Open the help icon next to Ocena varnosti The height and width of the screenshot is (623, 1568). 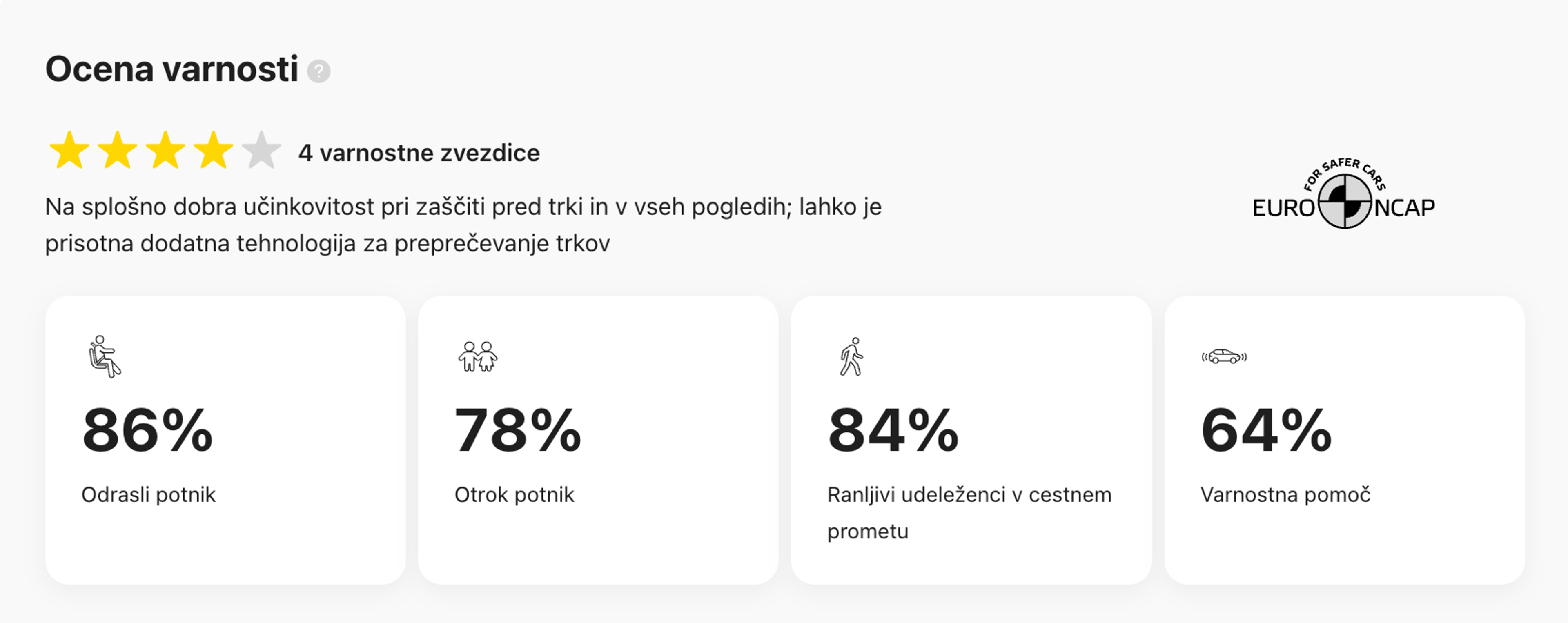(318, 71)
